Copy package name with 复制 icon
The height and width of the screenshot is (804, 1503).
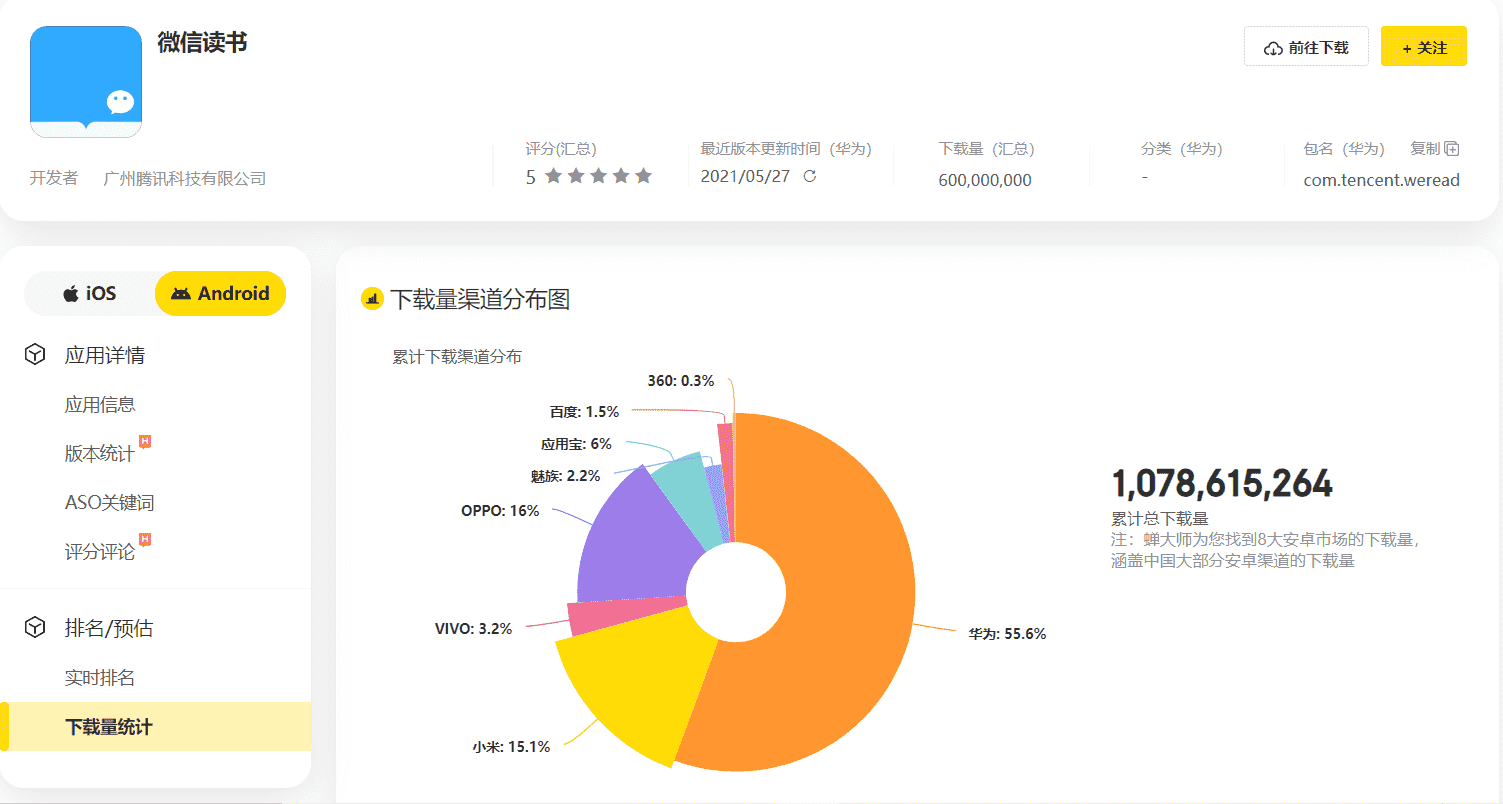pos(1452,149)
